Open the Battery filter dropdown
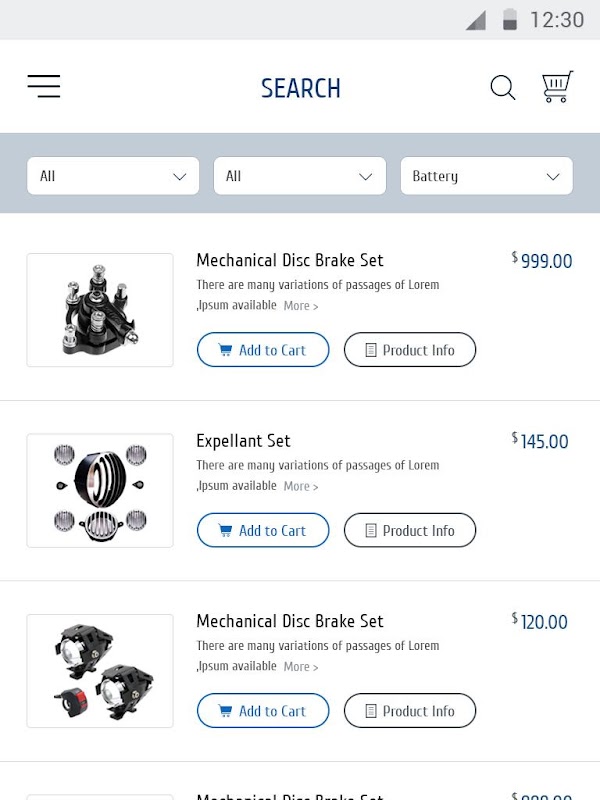 [x=486, y=176]
